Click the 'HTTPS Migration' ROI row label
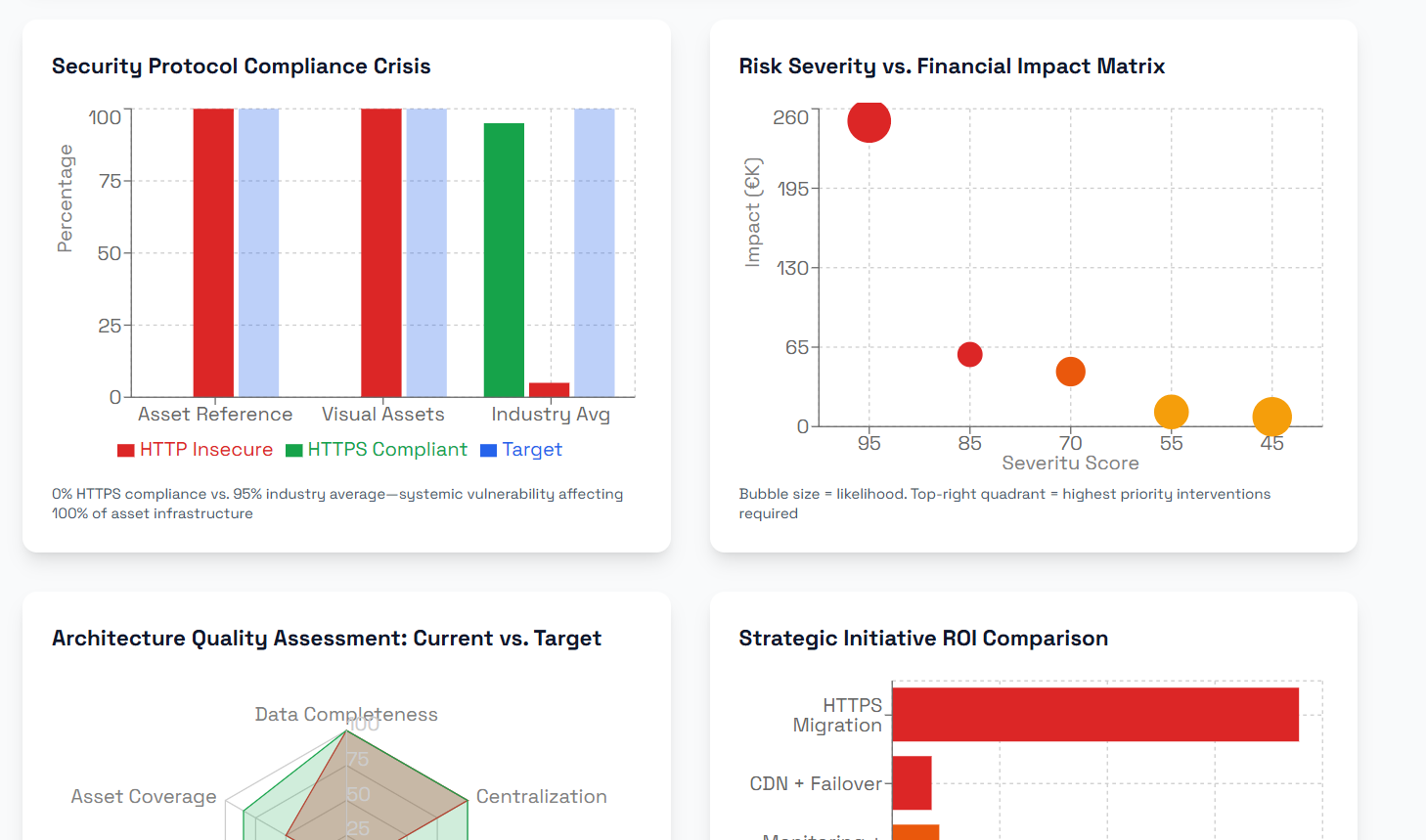Screen dimensions: 1426x840 pyautogui.click(x=837, y=715)
